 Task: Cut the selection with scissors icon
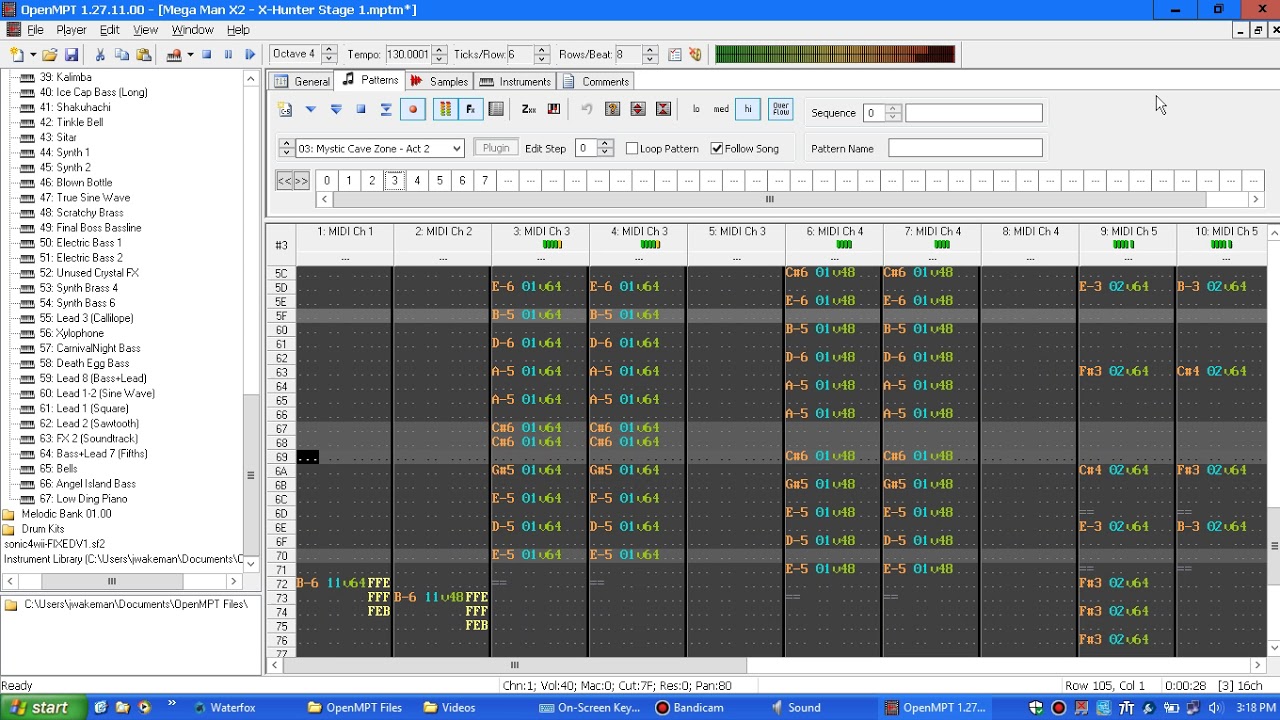100,55
